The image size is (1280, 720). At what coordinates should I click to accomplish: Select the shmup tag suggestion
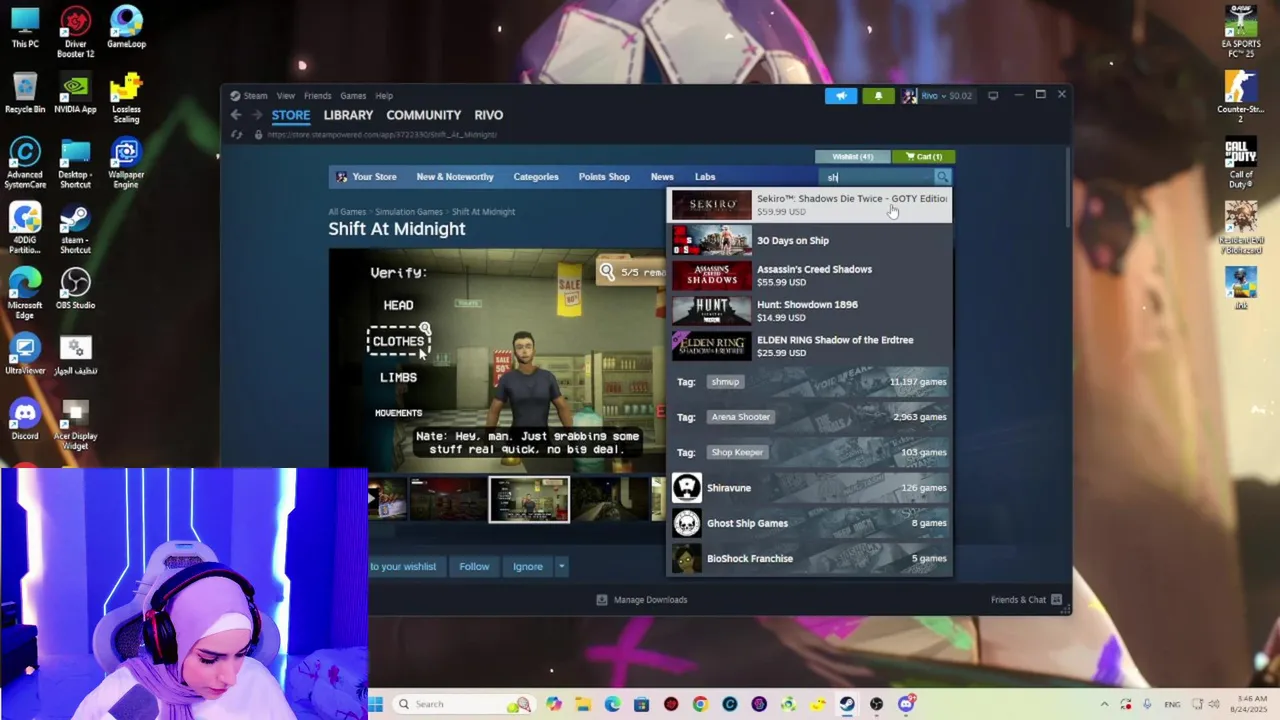click(x=810, y=382)
